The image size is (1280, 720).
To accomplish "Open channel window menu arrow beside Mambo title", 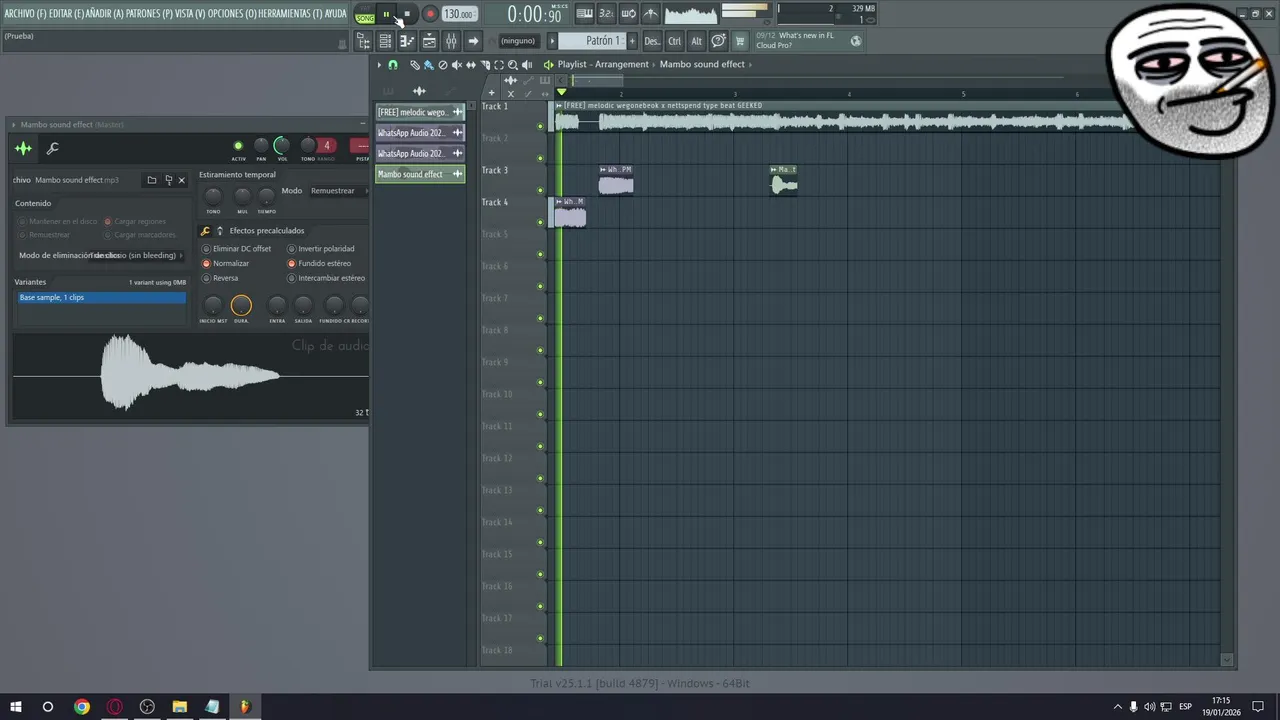I will tap(14, 125).
